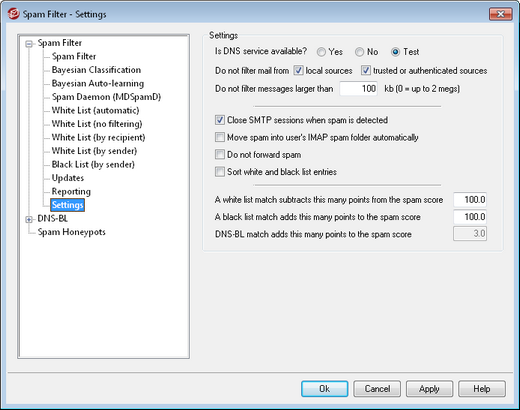This screenshot has height=410, width=520.
Task: Click the message size limit kb field
Action: [x=358, y=89]
